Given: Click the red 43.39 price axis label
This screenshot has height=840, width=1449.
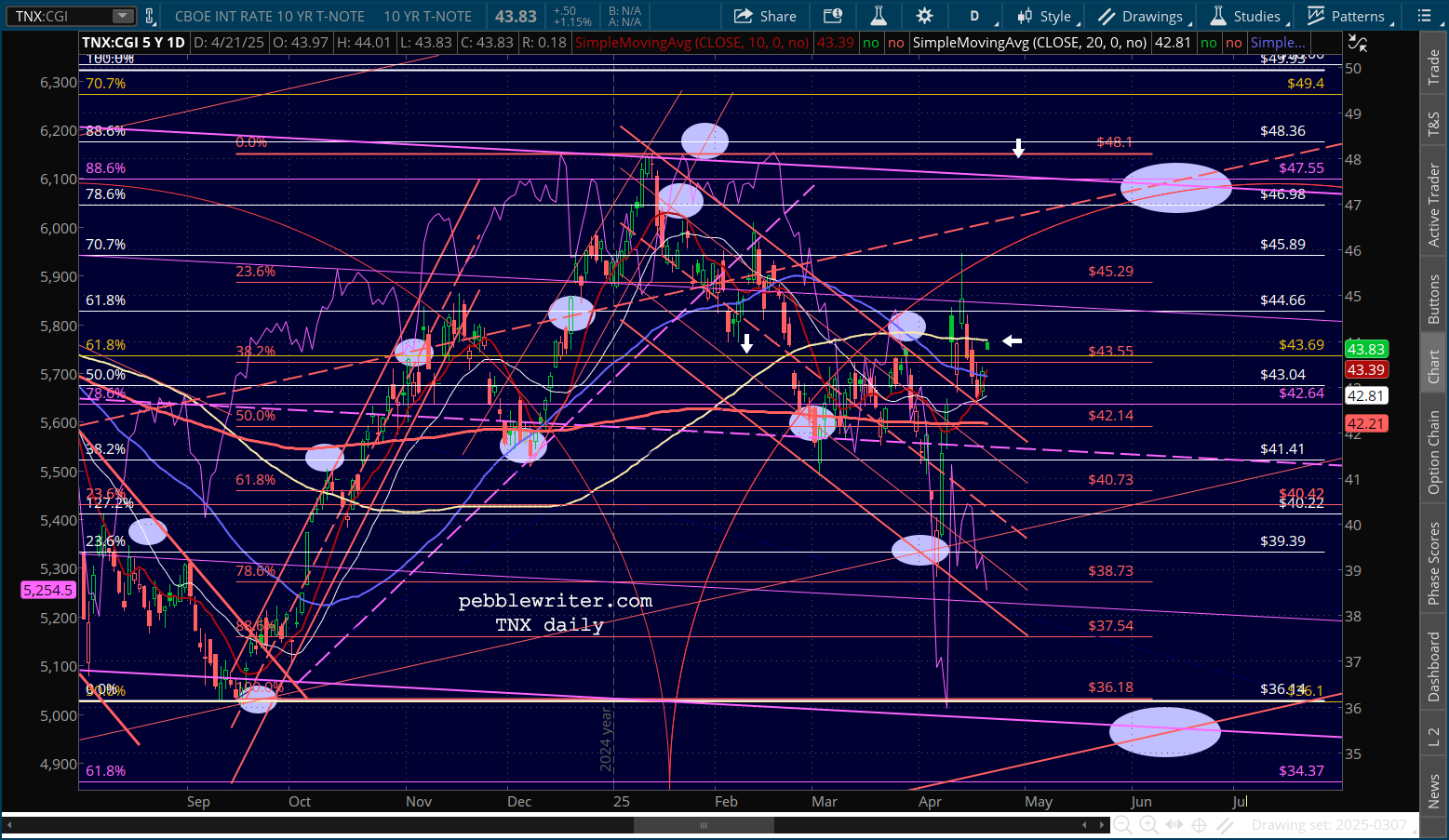Looking at the screenshot, I should (x=1366, y=369).
